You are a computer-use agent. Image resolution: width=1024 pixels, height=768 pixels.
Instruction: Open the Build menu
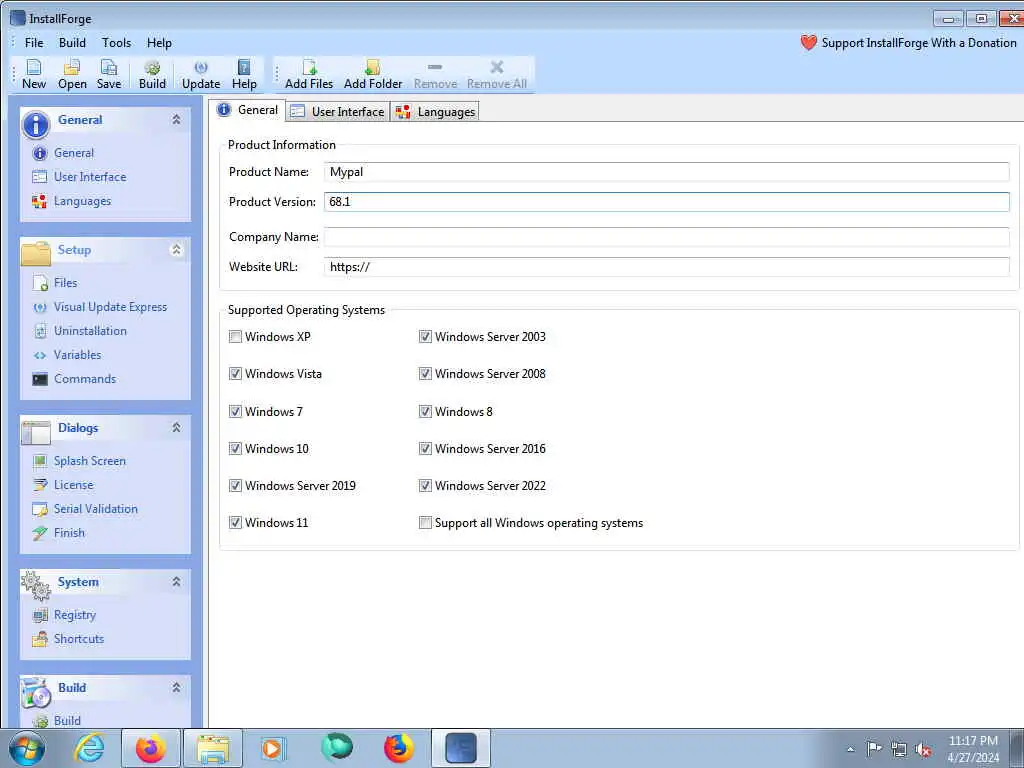point(72,43)
